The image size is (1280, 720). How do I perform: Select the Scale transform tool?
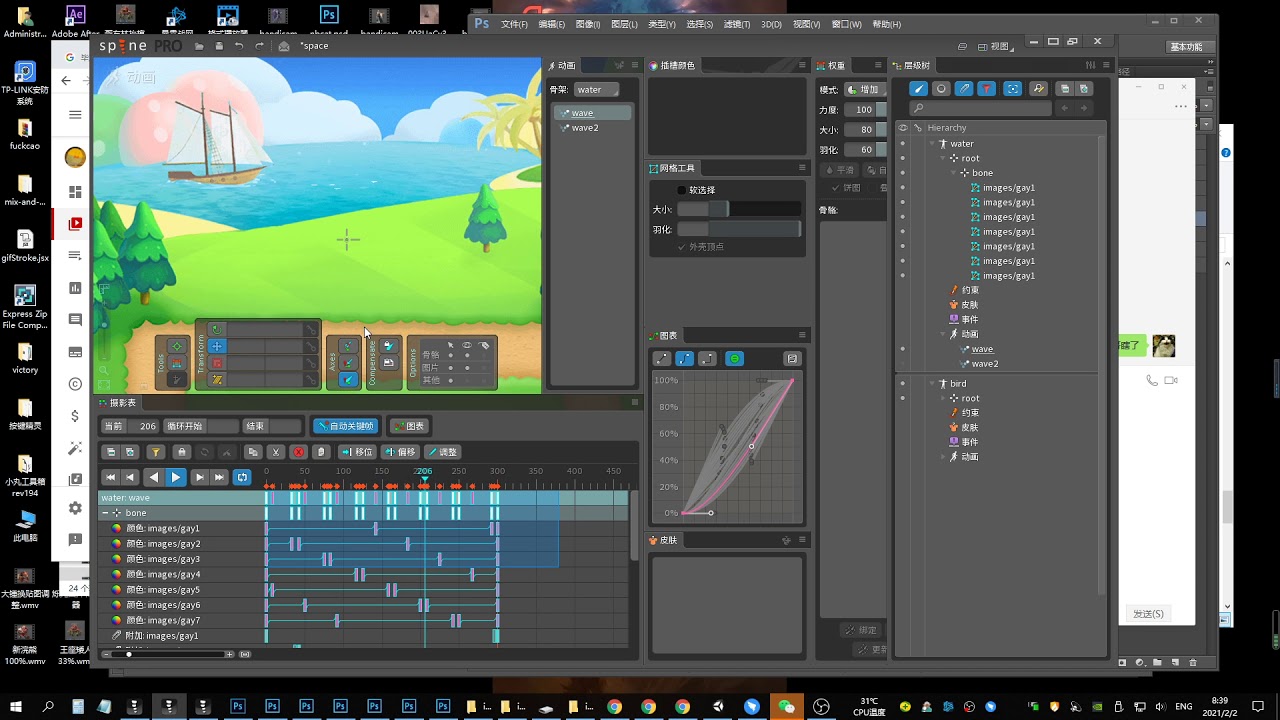coord(217,363)
